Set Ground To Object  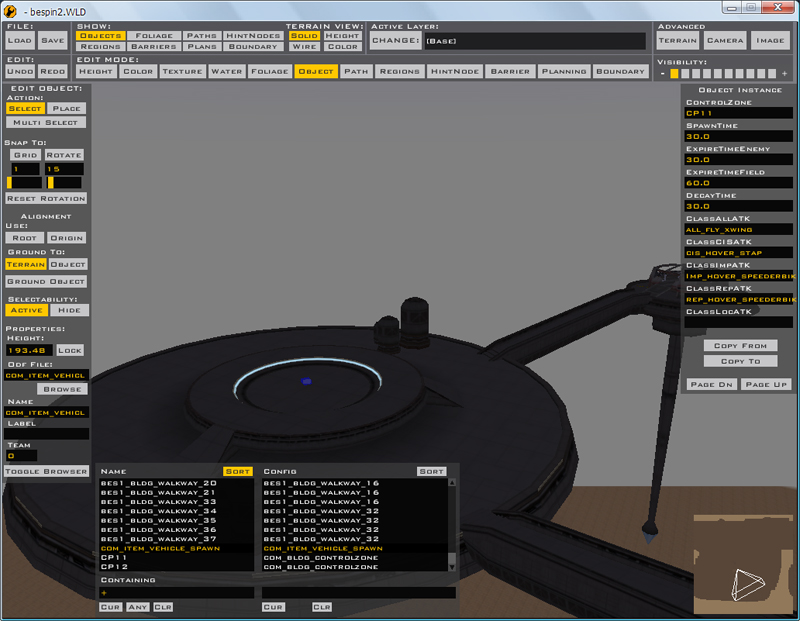click(68, 264)
